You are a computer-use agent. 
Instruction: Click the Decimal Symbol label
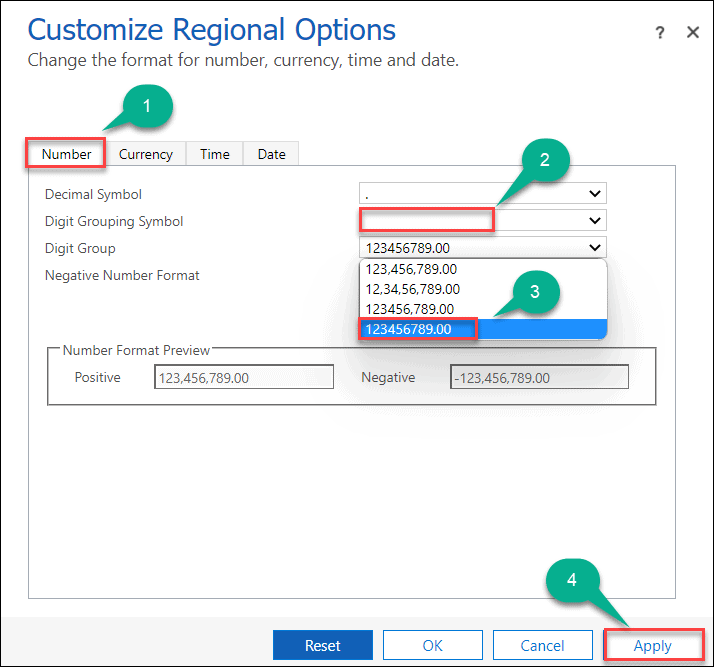coord(93,194)
